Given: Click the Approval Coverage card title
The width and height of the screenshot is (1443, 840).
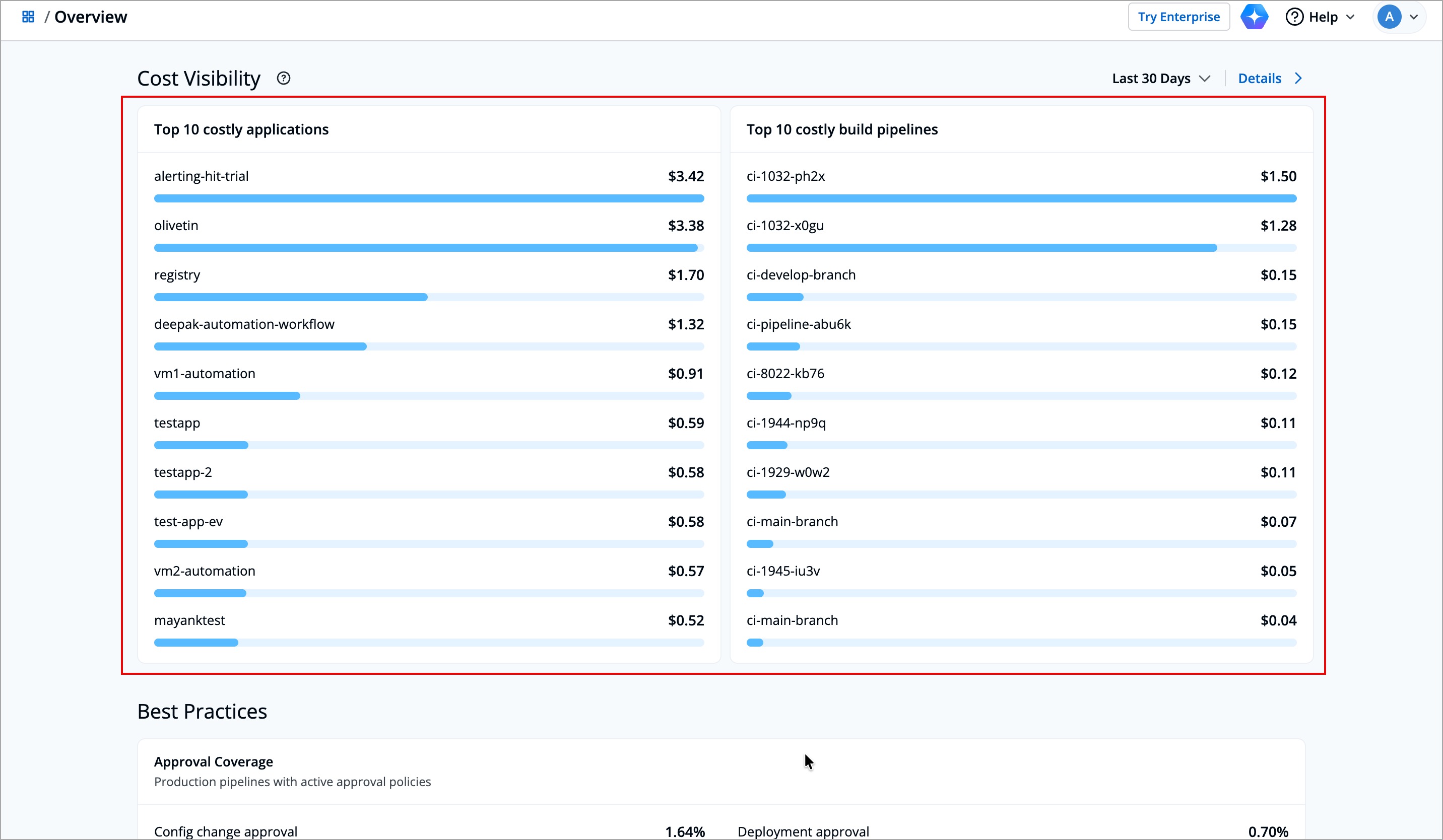Looking at the screenshot, I should [213, 761].
